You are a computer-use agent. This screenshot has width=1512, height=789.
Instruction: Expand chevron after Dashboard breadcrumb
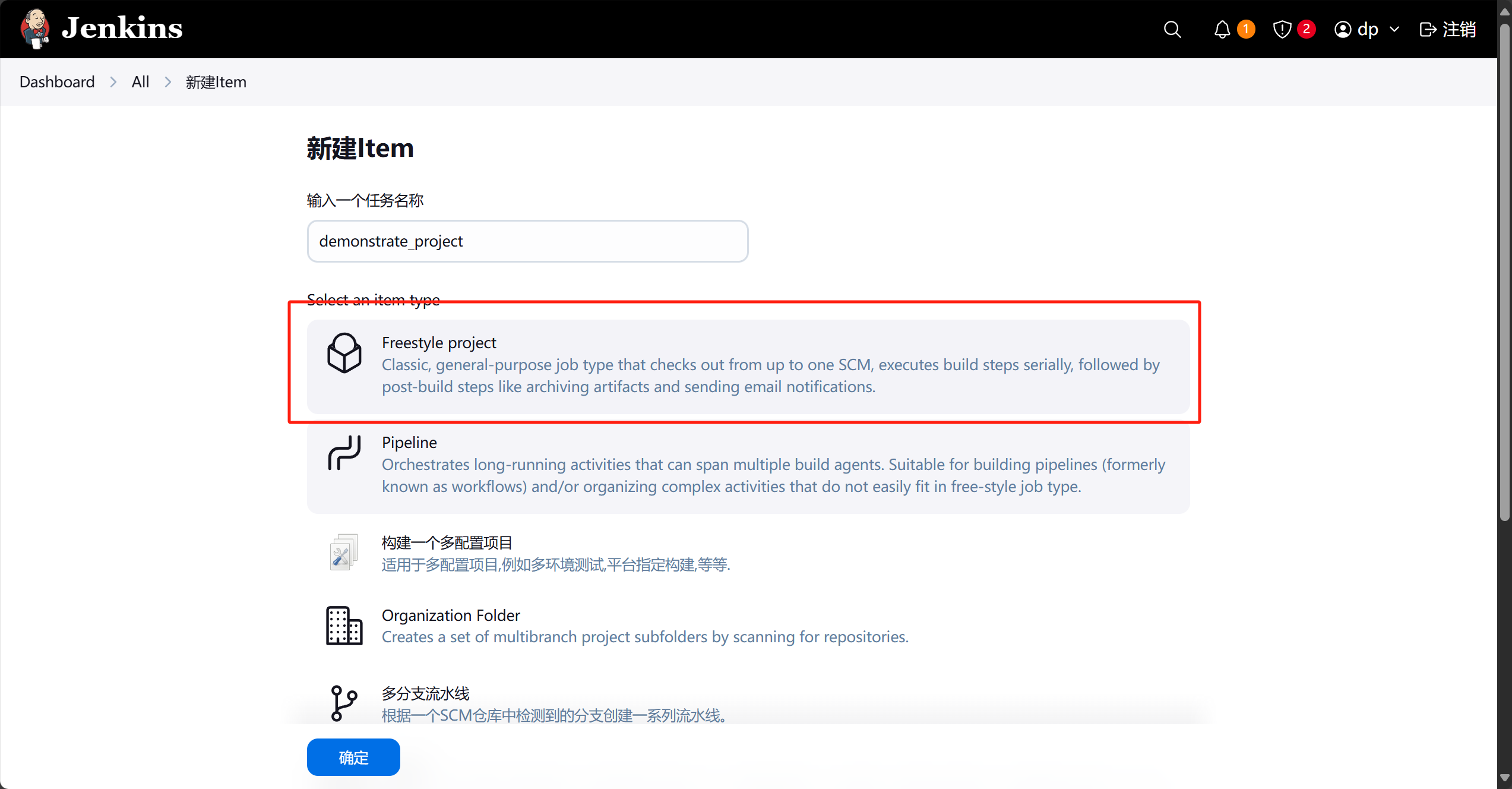coord(113,82)
